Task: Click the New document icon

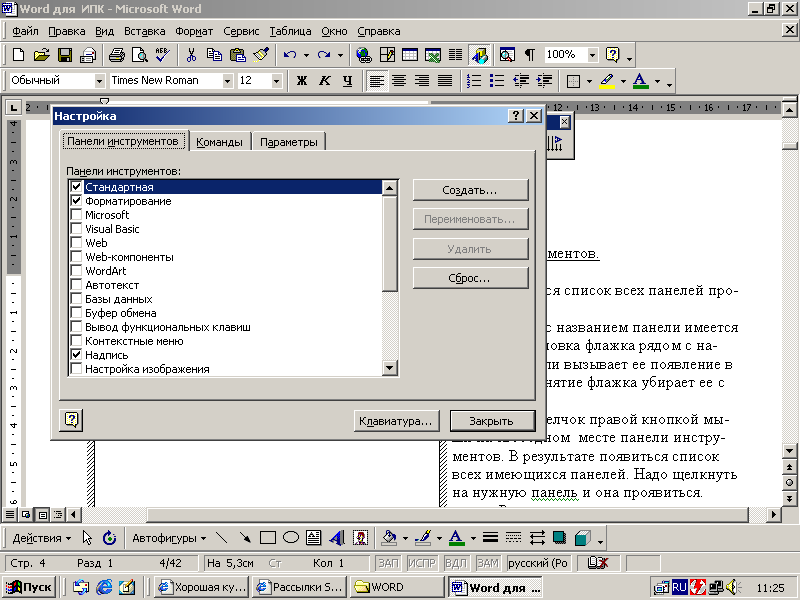Action: coord(18,55)
